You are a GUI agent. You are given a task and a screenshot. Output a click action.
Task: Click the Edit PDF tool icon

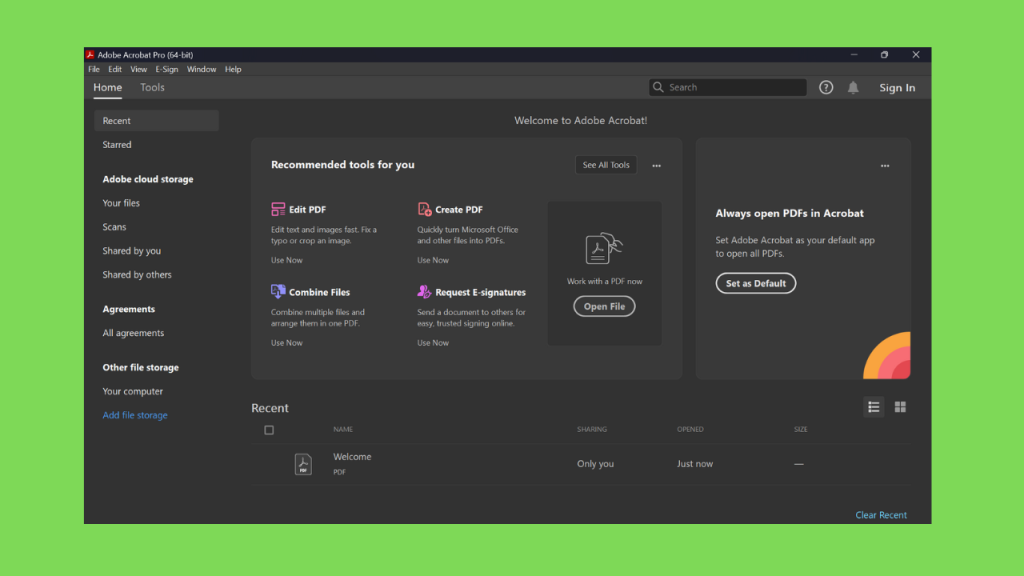278,209
